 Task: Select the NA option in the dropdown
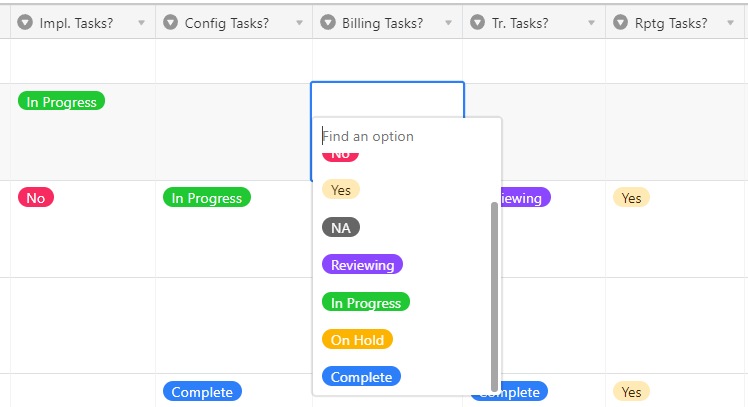point(341,228)
